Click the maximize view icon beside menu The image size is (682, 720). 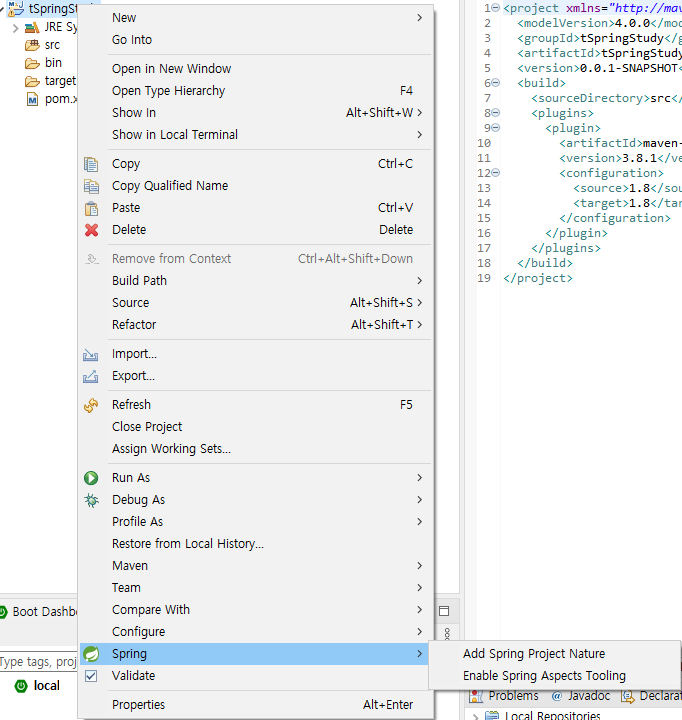pos(444,611)
